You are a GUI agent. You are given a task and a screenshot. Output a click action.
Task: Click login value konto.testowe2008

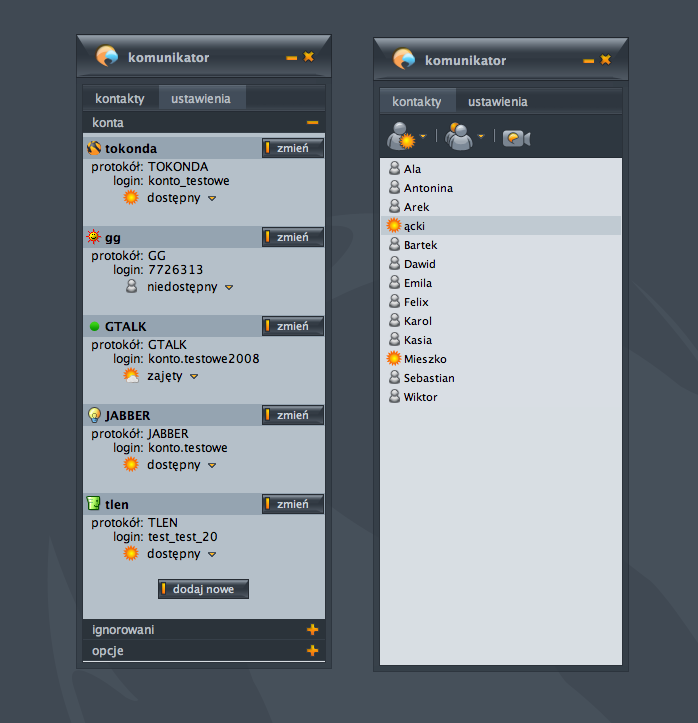[204, 358]
